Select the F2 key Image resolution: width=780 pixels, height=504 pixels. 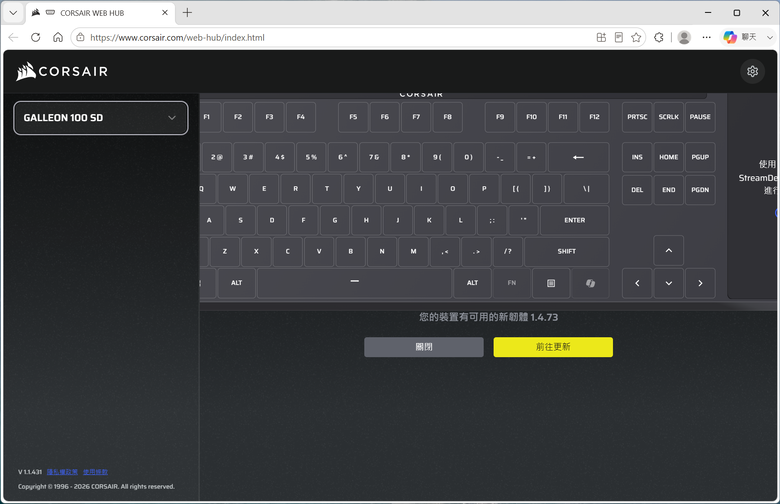coord(238,117)
